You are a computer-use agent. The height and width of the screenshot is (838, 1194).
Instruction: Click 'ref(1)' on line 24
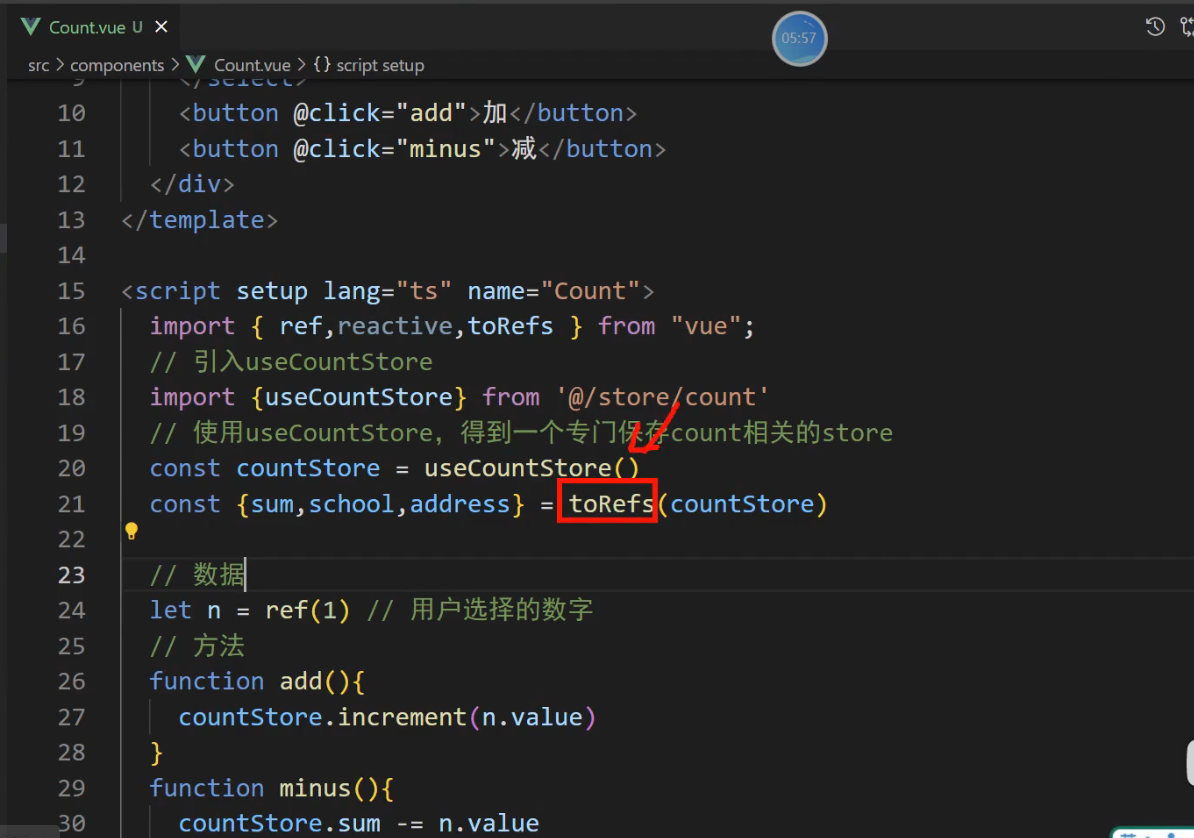point(308,610)
